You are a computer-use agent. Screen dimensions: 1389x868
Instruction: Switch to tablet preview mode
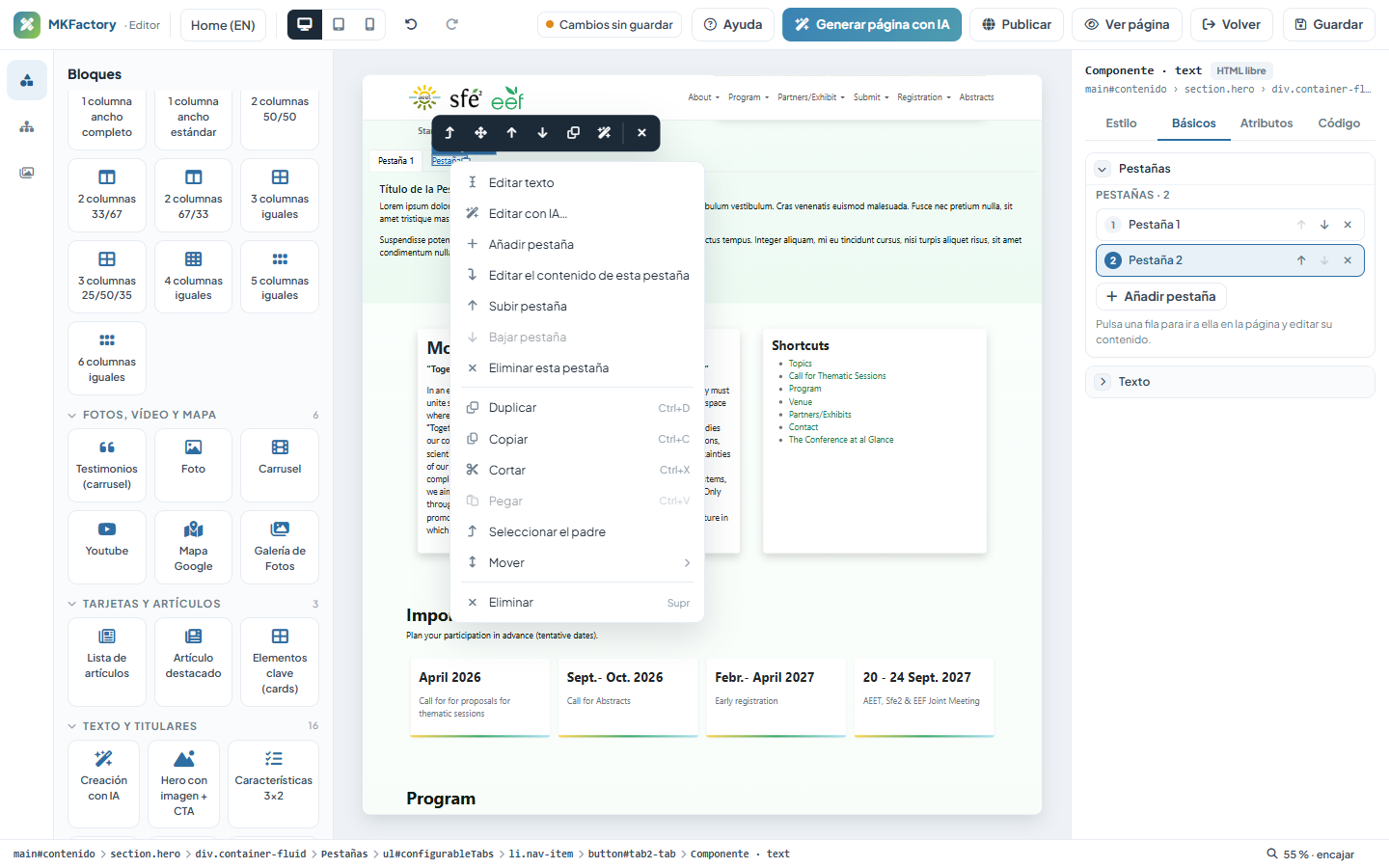pyautogui.click(x=339, y=24)
